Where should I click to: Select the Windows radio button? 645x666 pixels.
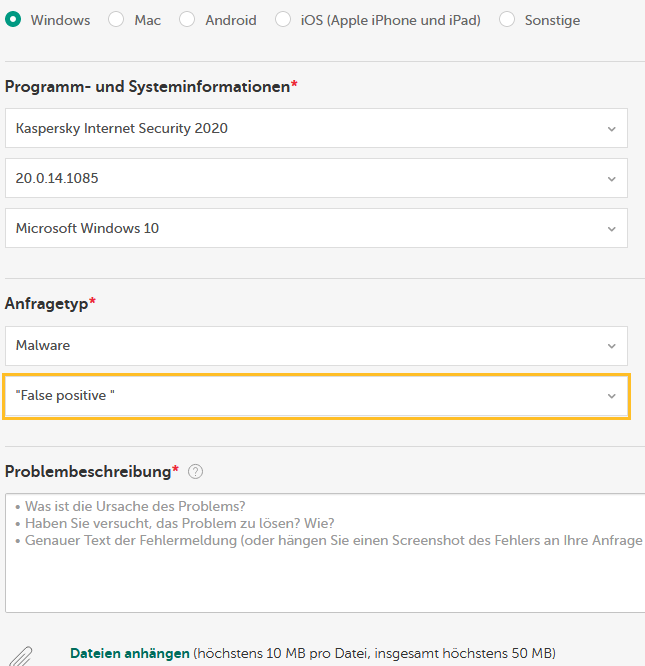(x=14, y=20)
